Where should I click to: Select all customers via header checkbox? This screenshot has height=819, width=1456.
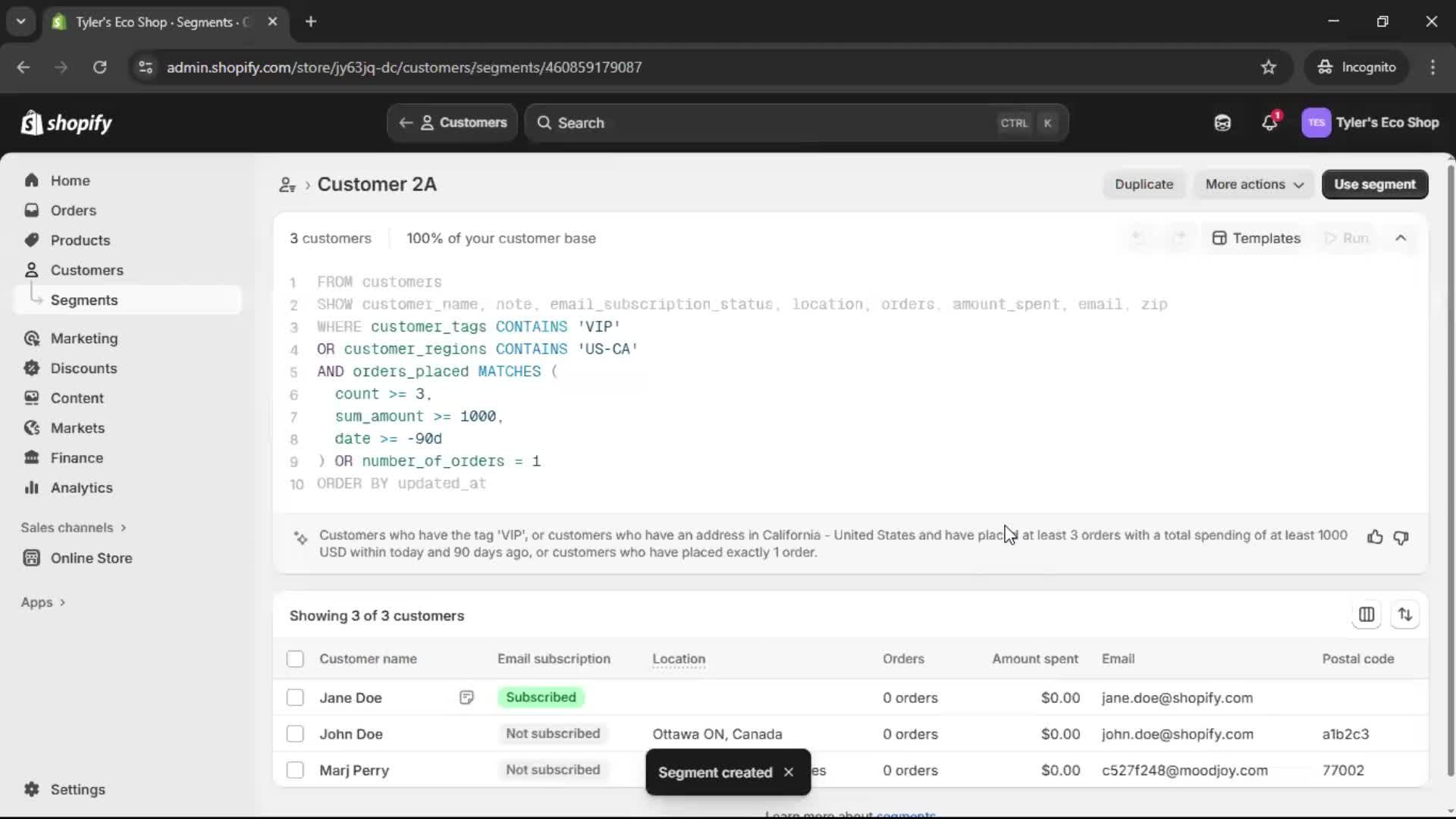pos(295,659)
